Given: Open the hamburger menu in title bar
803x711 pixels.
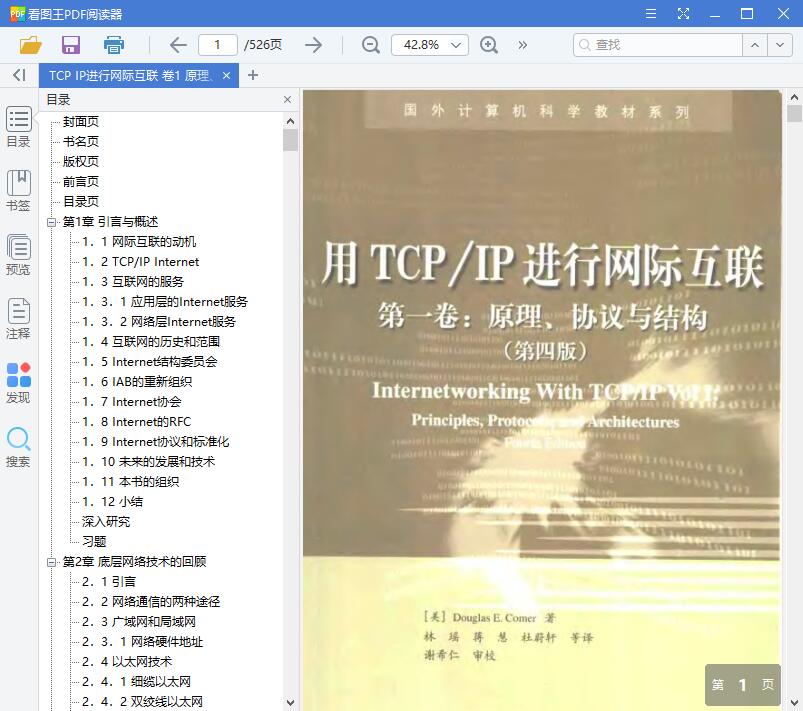Looking at the screenshot, I should tap(651, 13).
